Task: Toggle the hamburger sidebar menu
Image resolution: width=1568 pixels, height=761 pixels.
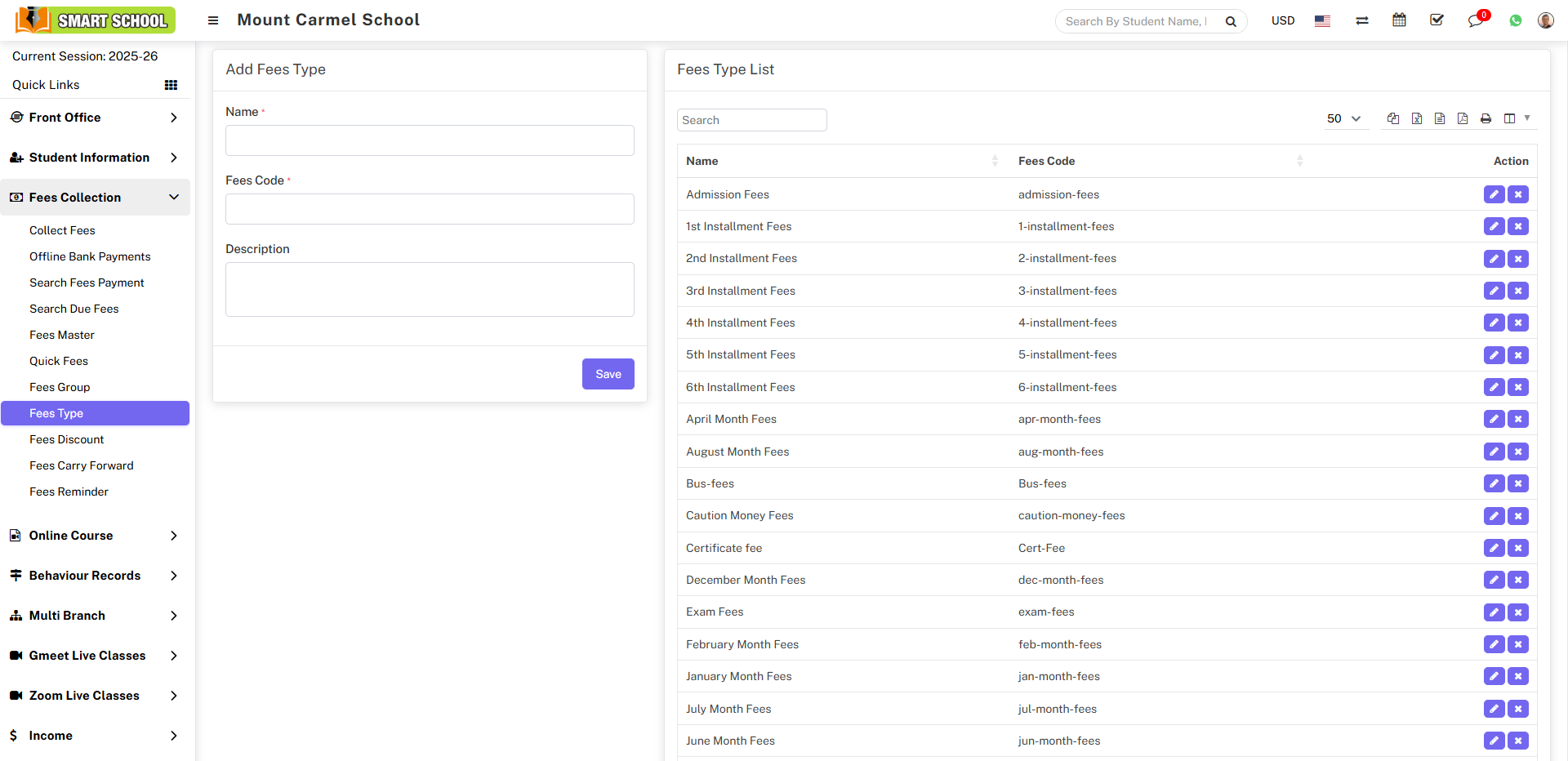Action: pos(213,20)
